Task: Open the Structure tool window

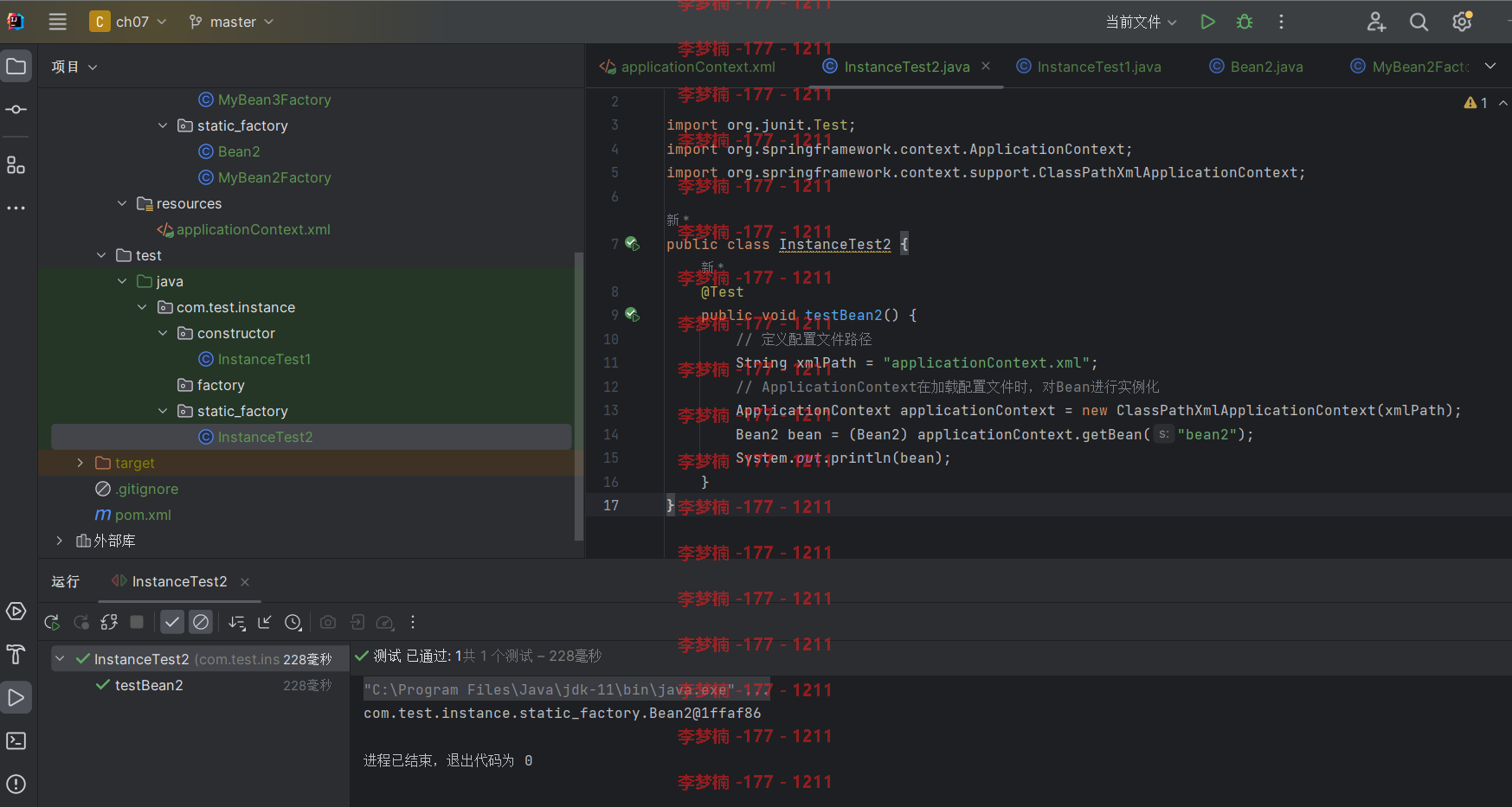Action: (x=16, y=165)
